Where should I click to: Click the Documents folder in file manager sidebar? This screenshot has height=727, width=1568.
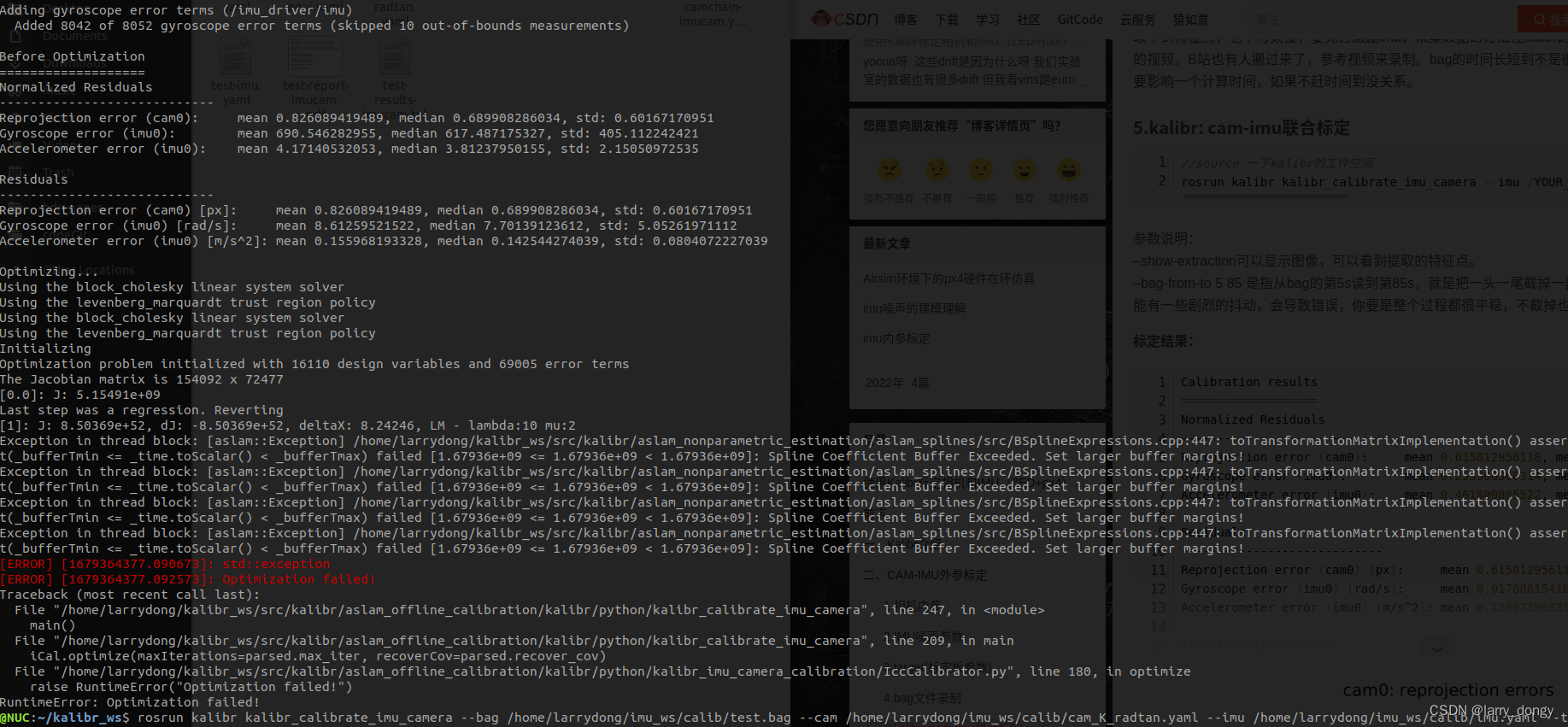[75, 37]
